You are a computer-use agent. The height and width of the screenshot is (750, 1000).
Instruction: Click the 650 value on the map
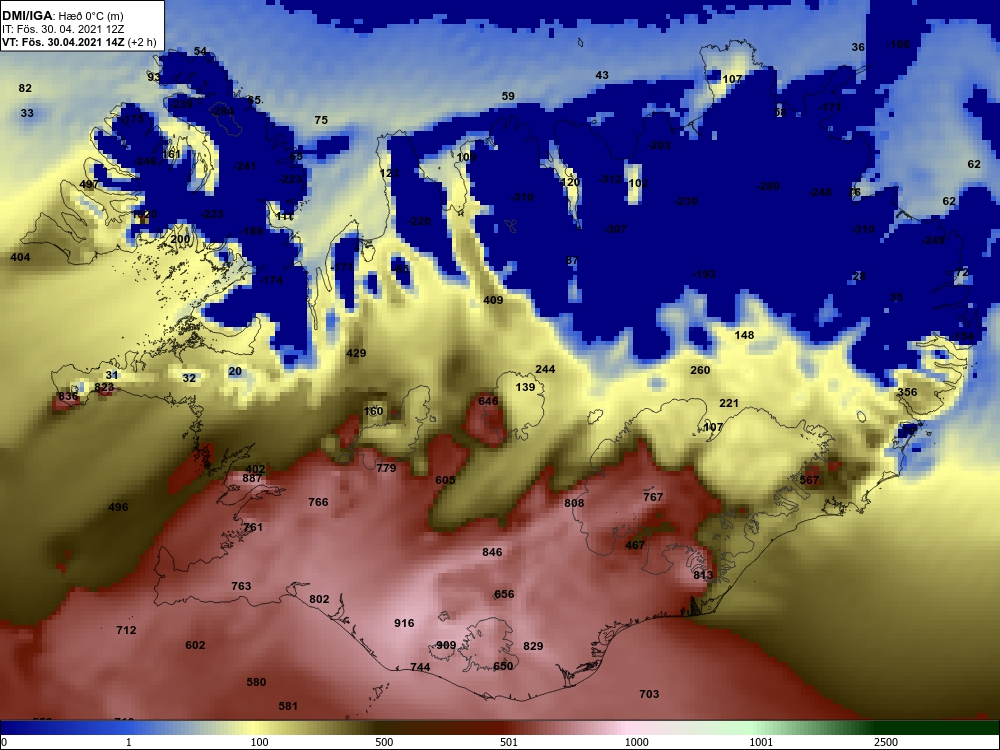click(x=503, y=666)
